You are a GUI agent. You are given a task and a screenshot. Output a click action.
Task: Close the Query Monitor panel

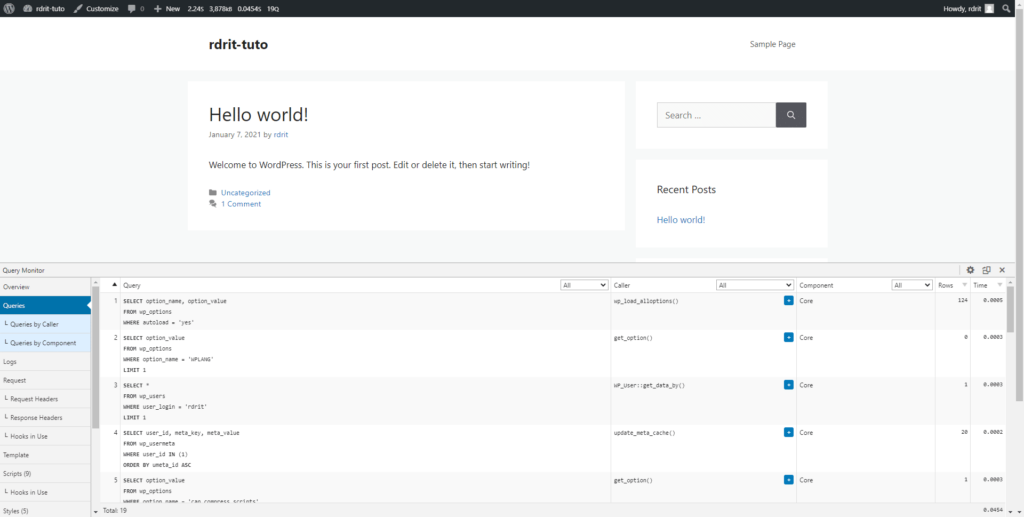[x=1002, y=270]
